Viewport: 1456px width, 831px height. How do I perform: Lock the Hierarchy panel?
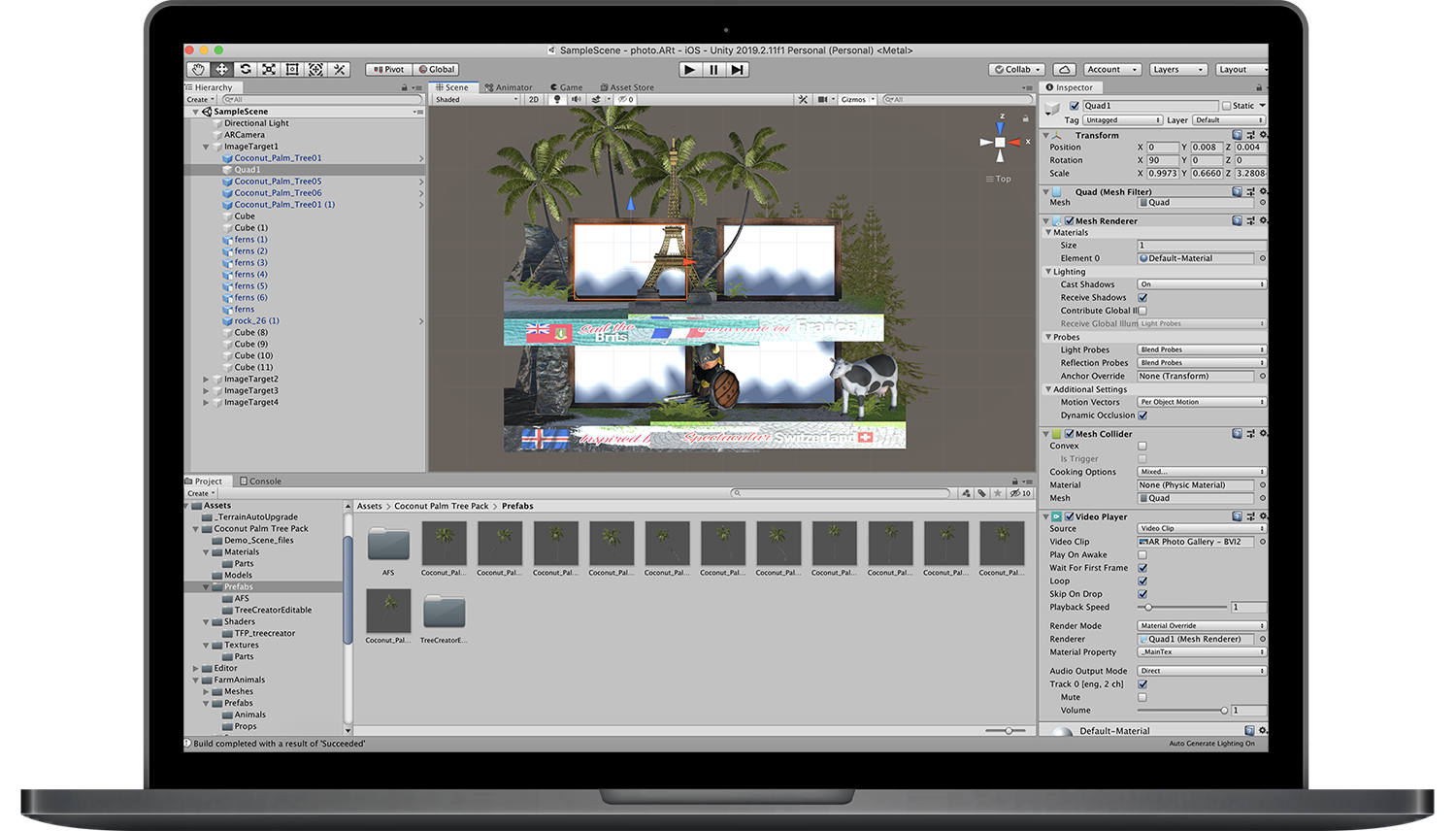pyautogui.click(x=405, y=87)
